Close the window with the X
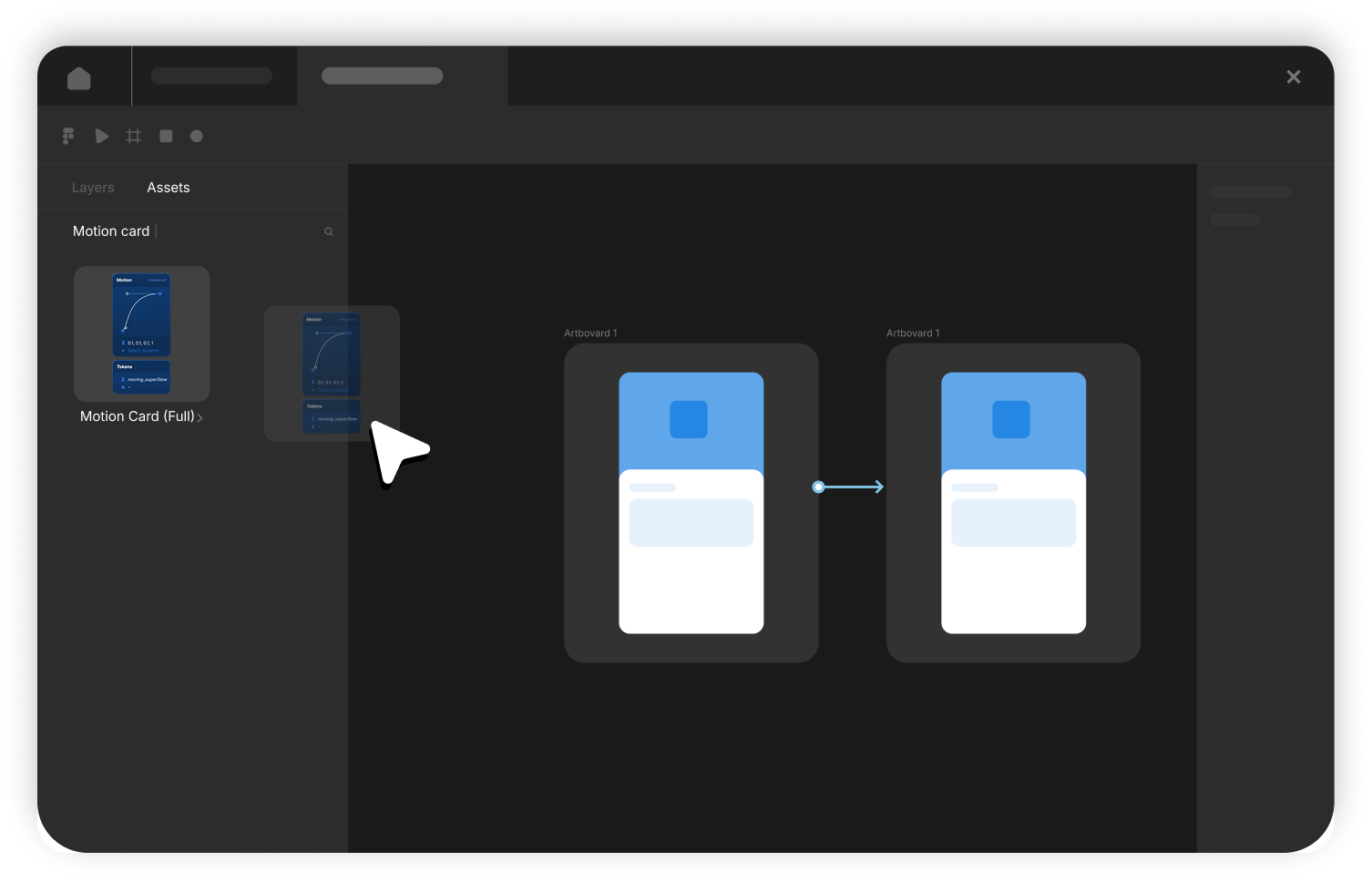 click(1294, 77)
